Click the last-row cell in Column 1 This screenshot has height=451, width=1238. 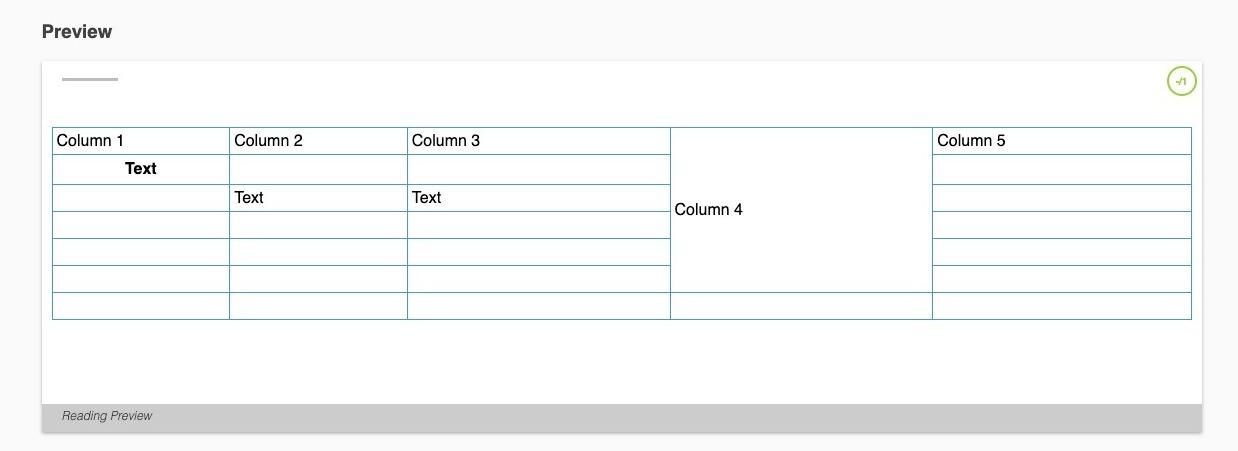(141, 306)
